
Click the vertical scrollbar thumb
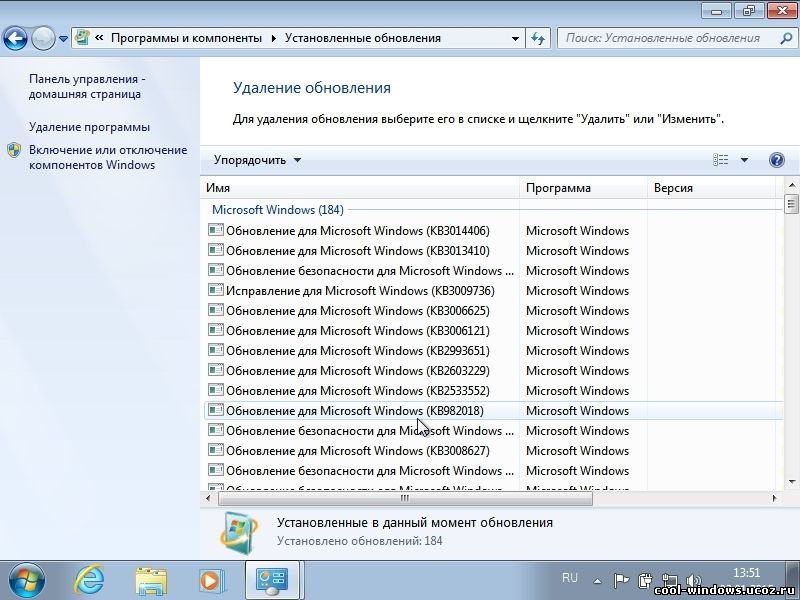(x=791, y=204)
